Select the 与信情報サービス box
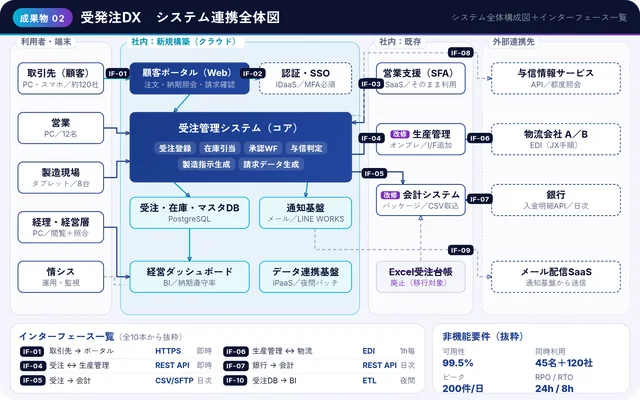 556,78
